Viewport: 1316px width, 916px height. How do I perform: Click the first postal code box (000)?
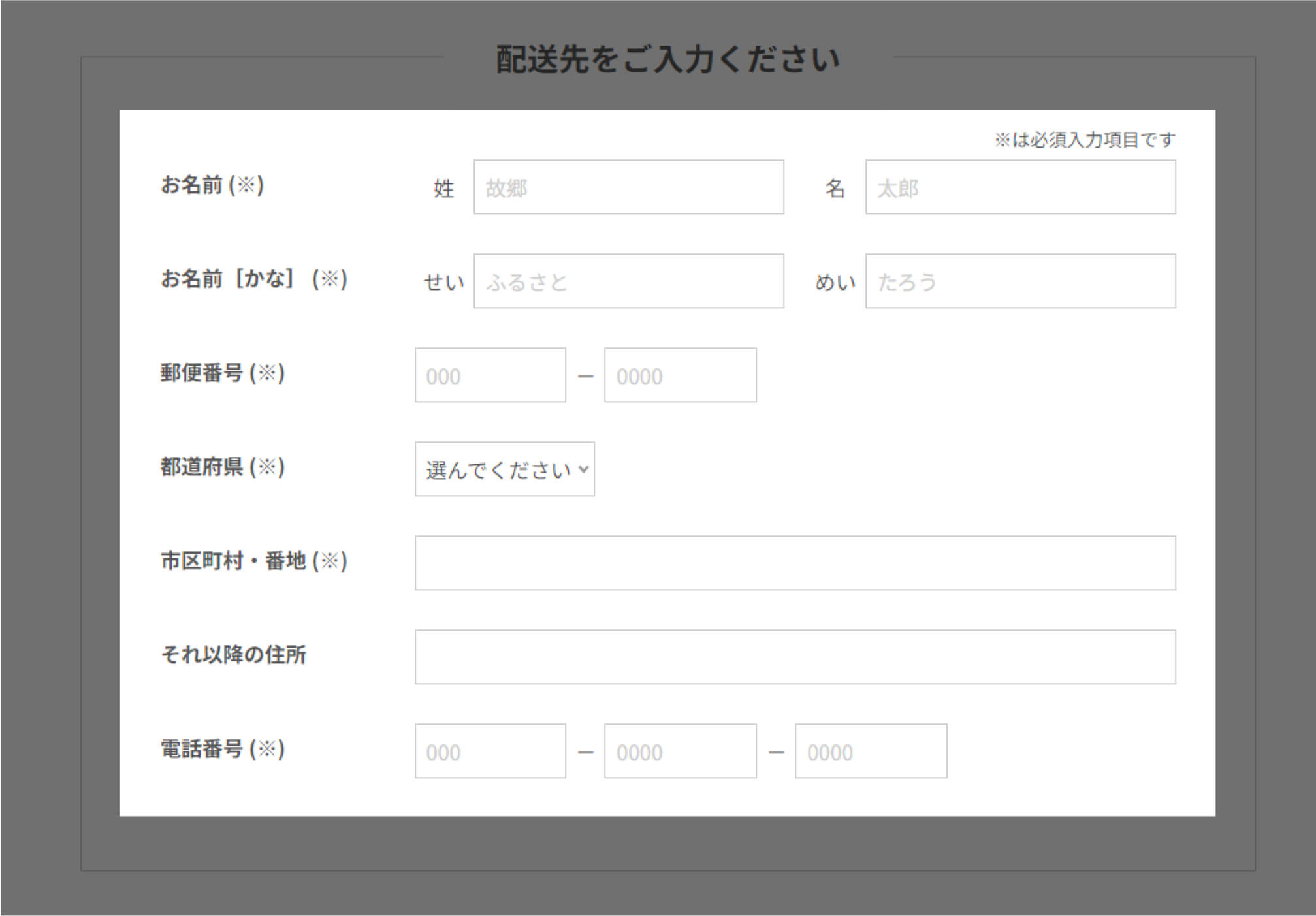pos(490,375)
